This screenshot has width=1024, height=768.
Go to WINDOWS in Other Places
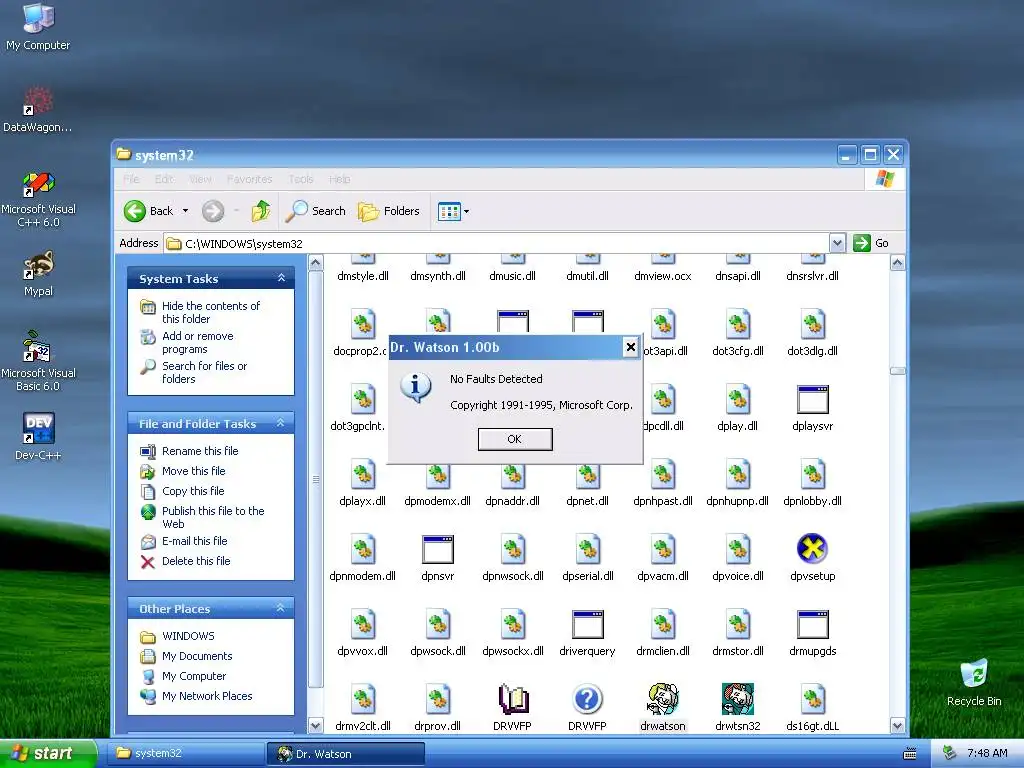pyautogui.click(x=188, y=636)
